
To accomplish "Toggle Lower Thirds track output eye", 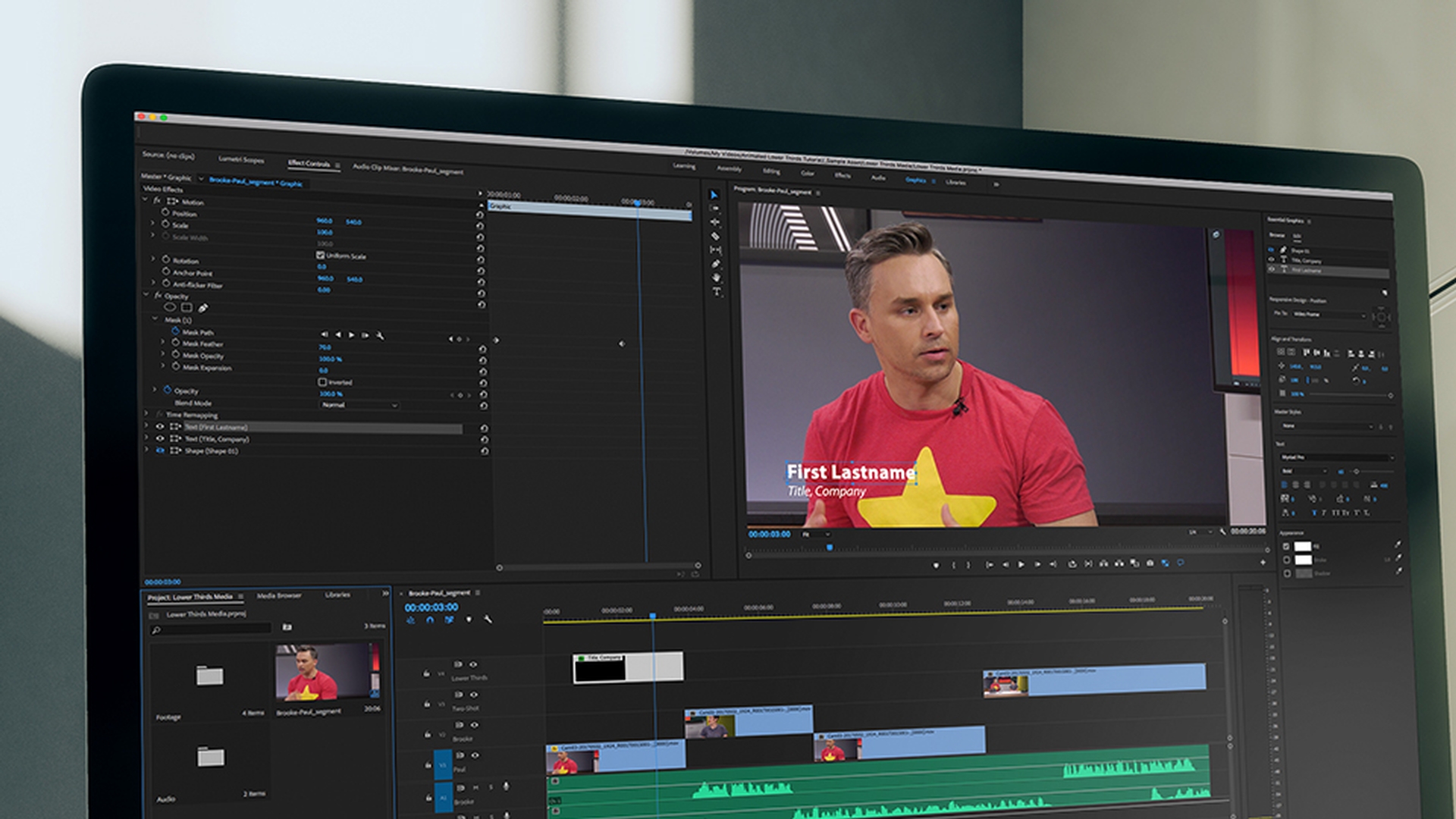I will (x=473, y=665).
